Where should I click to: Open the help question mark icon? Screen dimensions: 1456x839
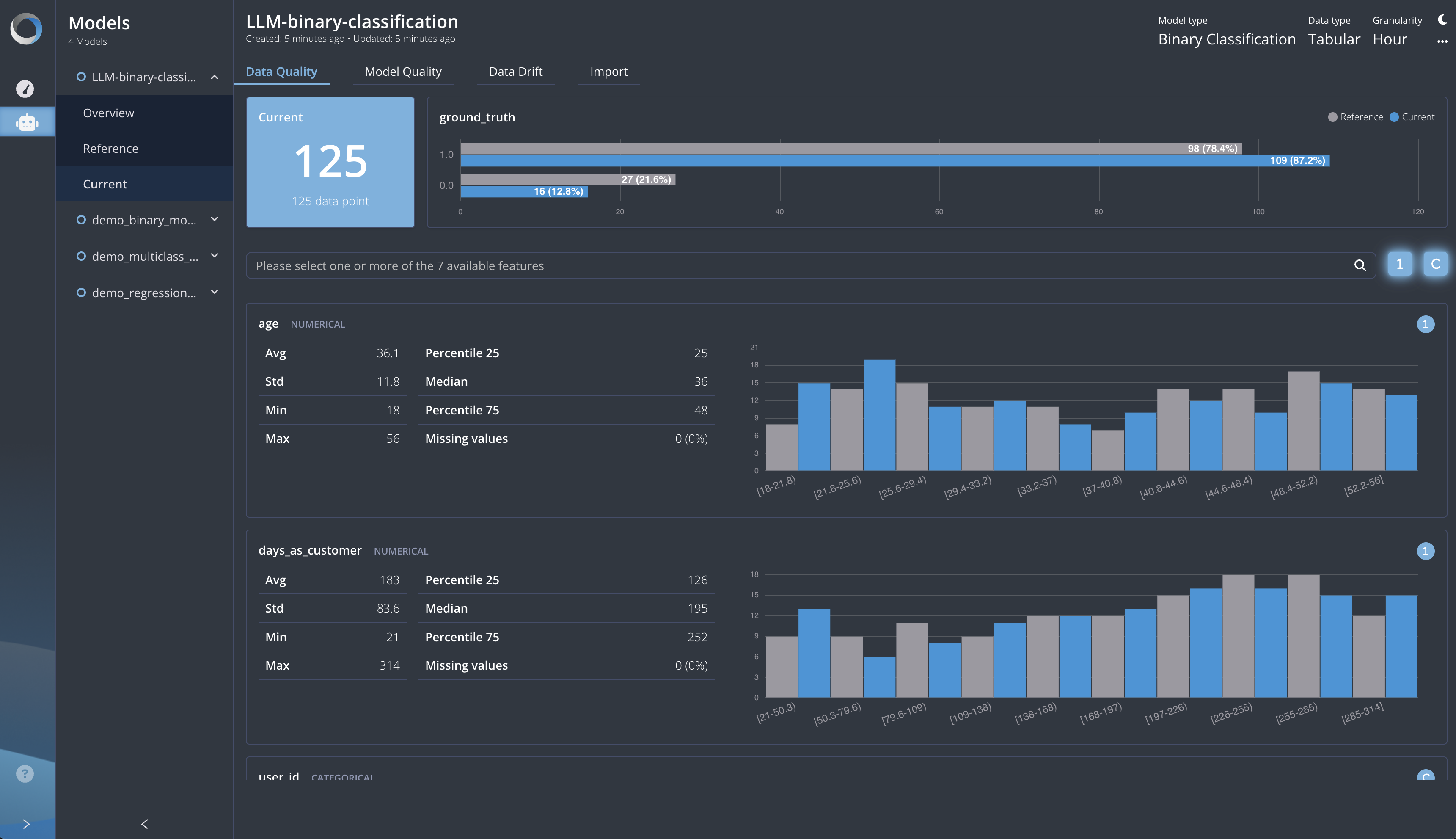(x=25, y=773)
